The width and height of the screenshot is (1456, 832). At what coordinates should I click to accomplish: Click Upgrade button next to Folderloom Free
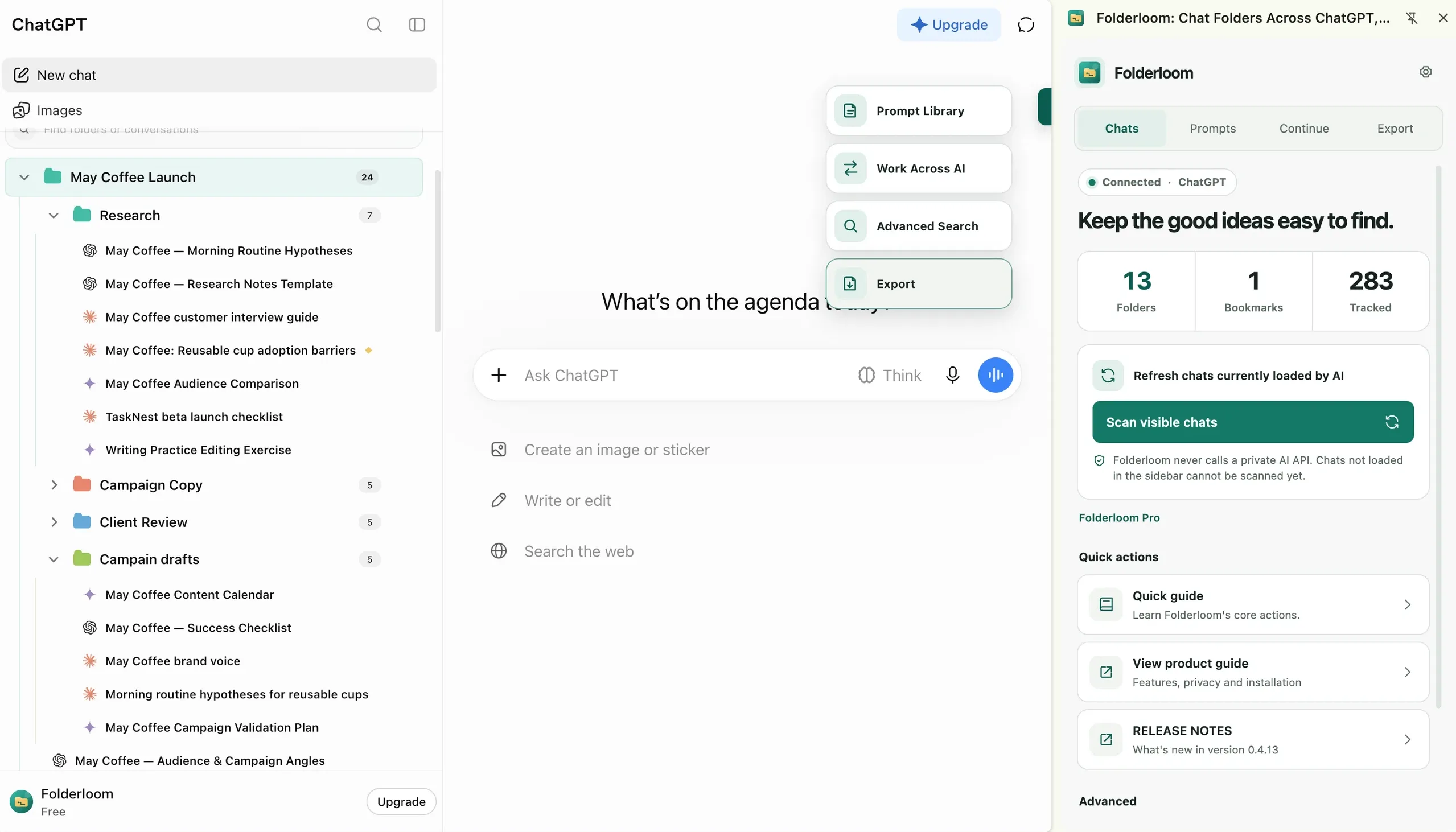tap(401, 801)
